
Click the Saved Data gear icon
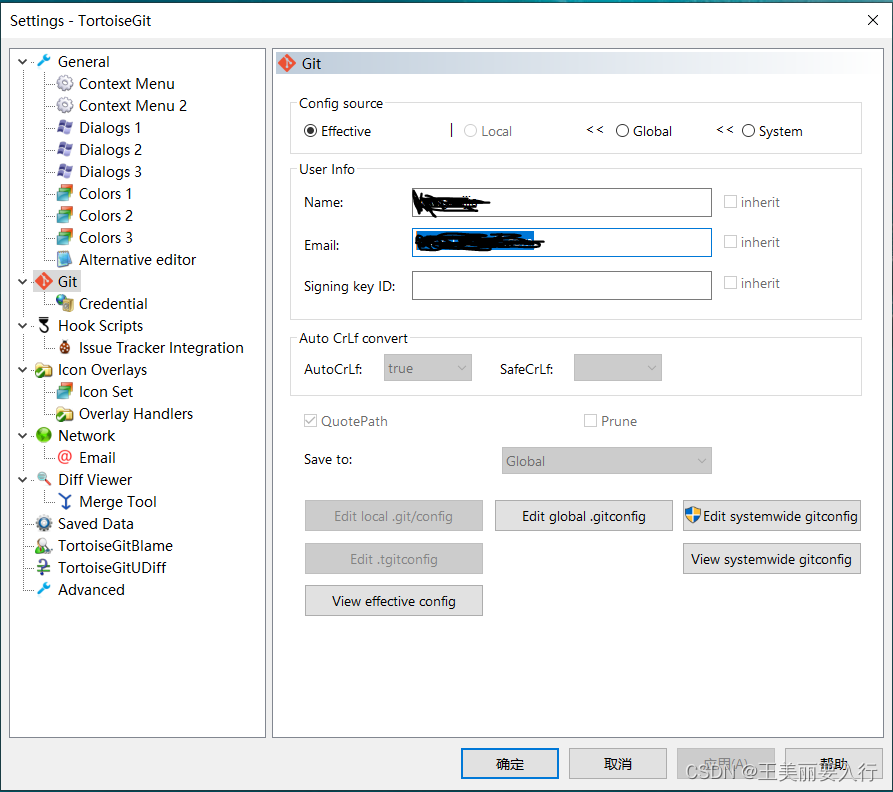(44, 523)
